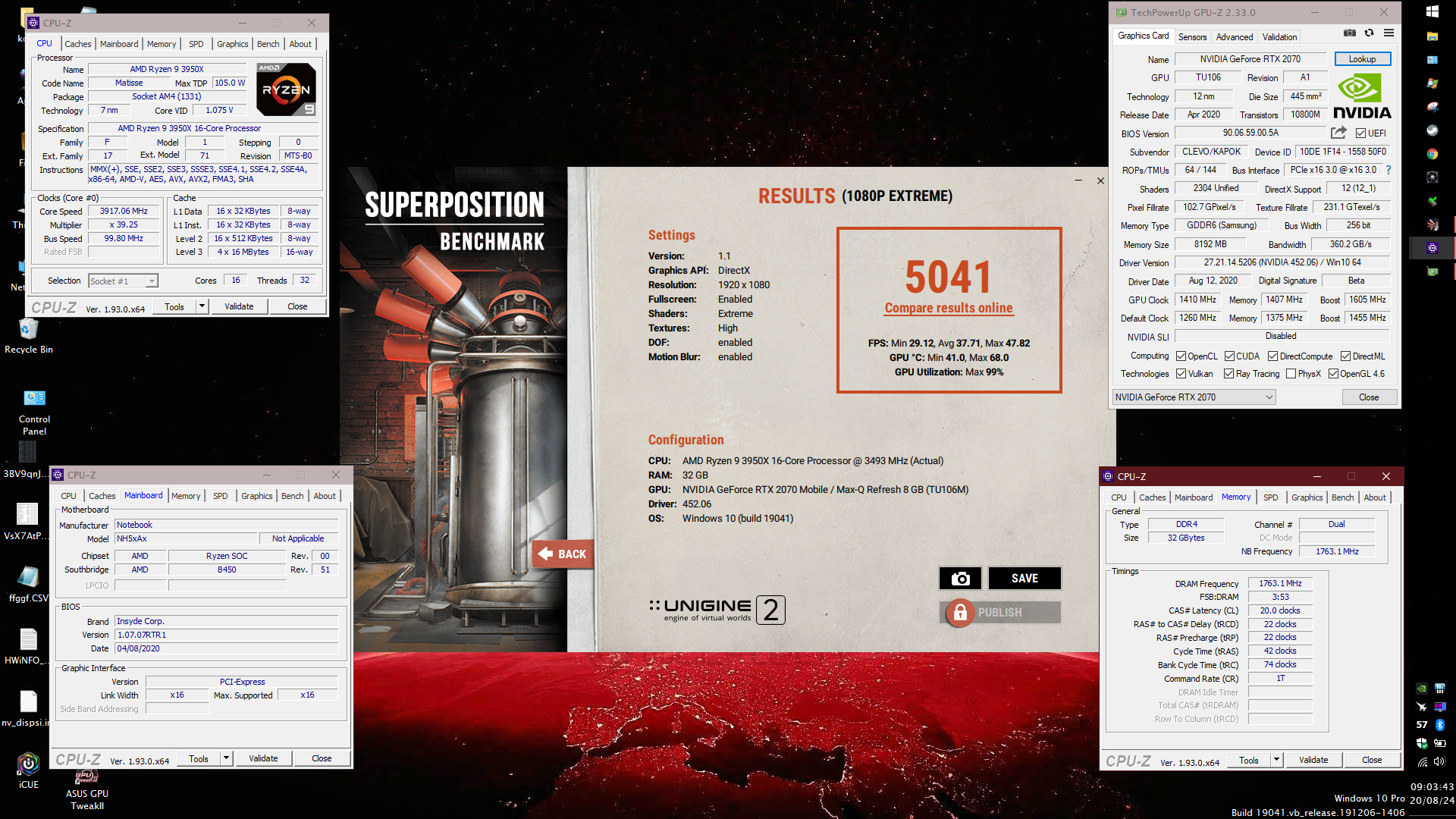Click the Core Speed value in CPU-Z
1456x819 pixels.
click(124, 211)
